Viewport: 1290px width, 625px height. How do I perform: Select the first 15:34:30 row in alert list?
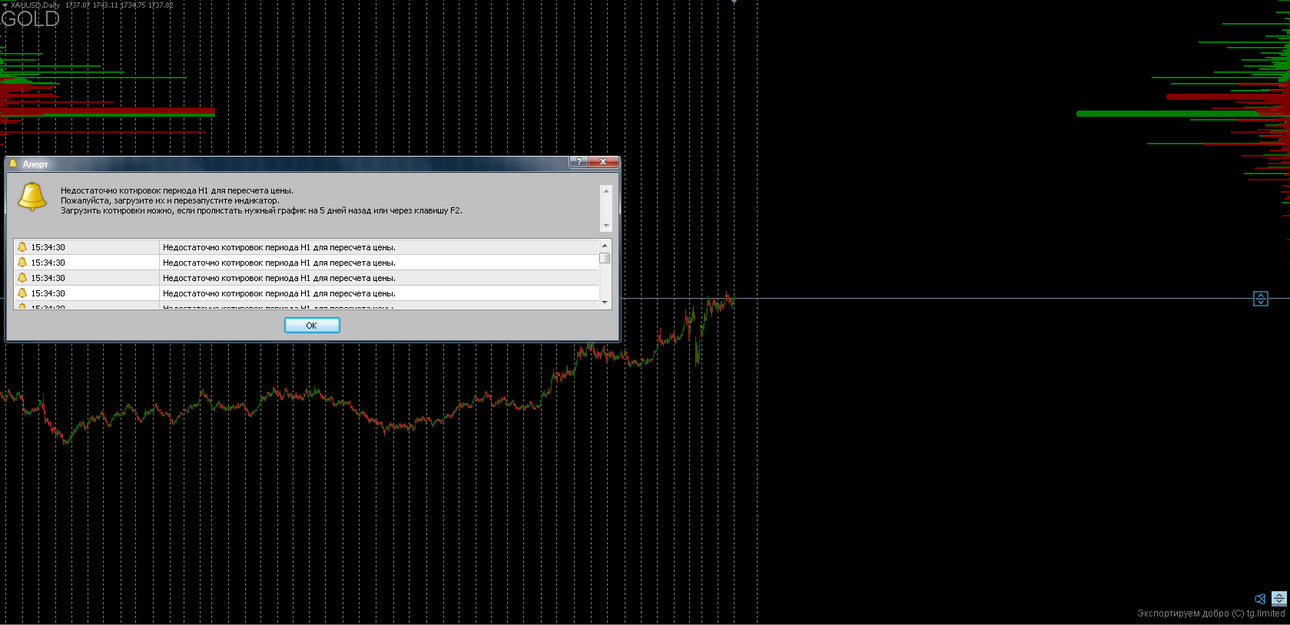click(x=306, y=247)
